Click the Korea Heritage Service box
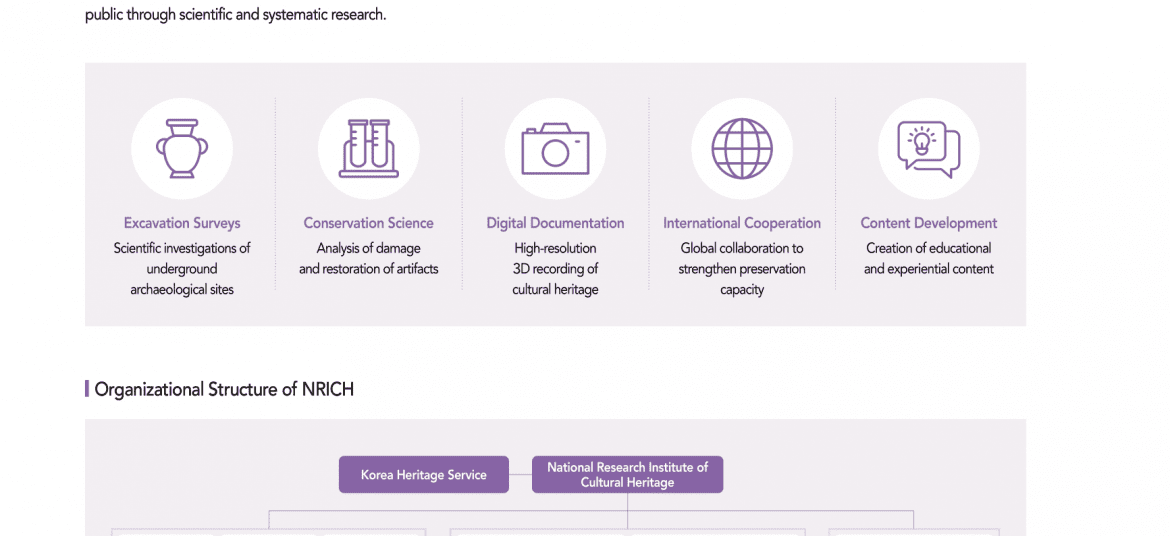The height and width of the screenshot is (536, 1170). (x=424, y=475)
